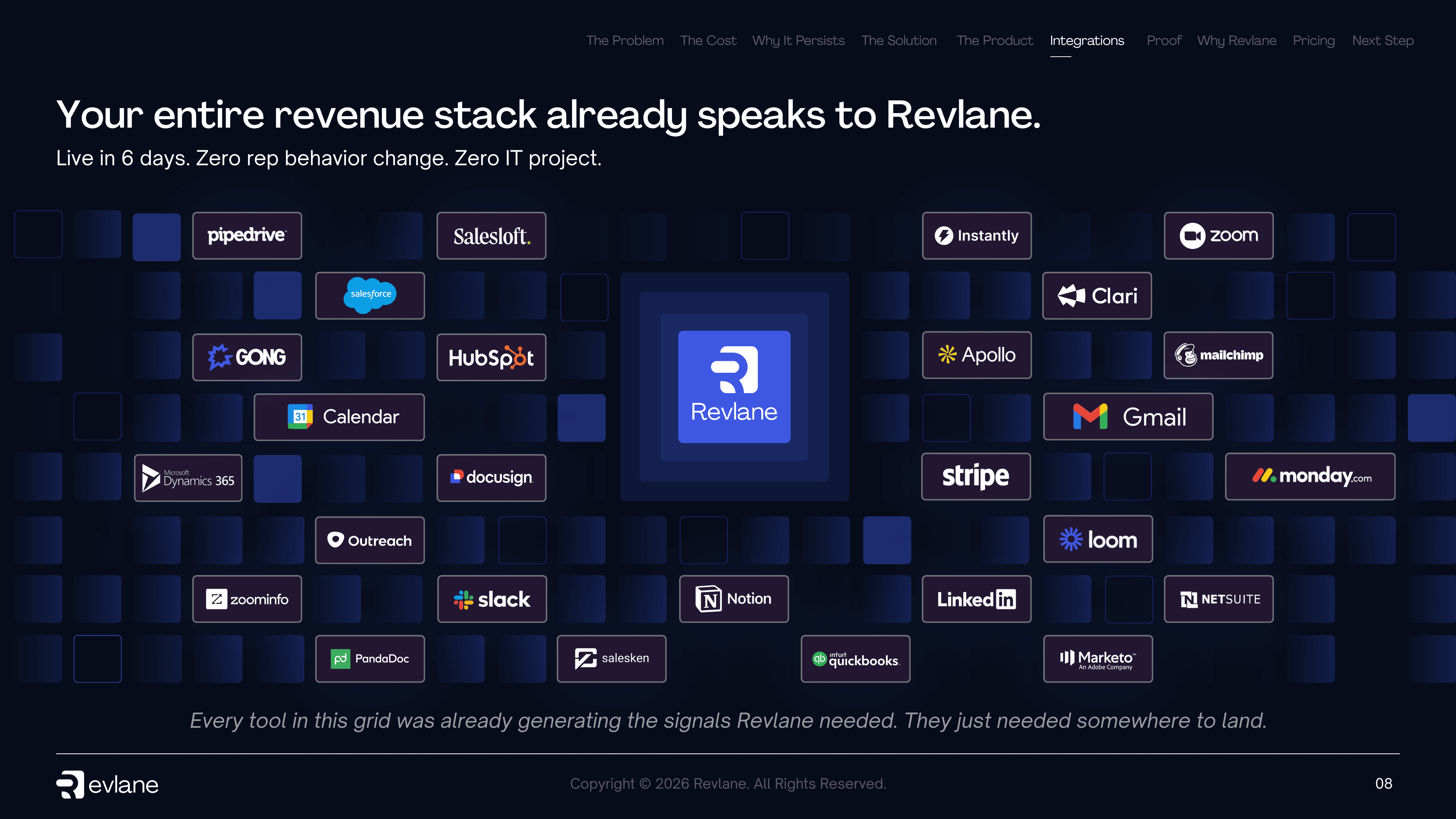Viewport: 1456px width, 819px height.
Task: Click the Apollo logo tile
Action: [977, 355]
